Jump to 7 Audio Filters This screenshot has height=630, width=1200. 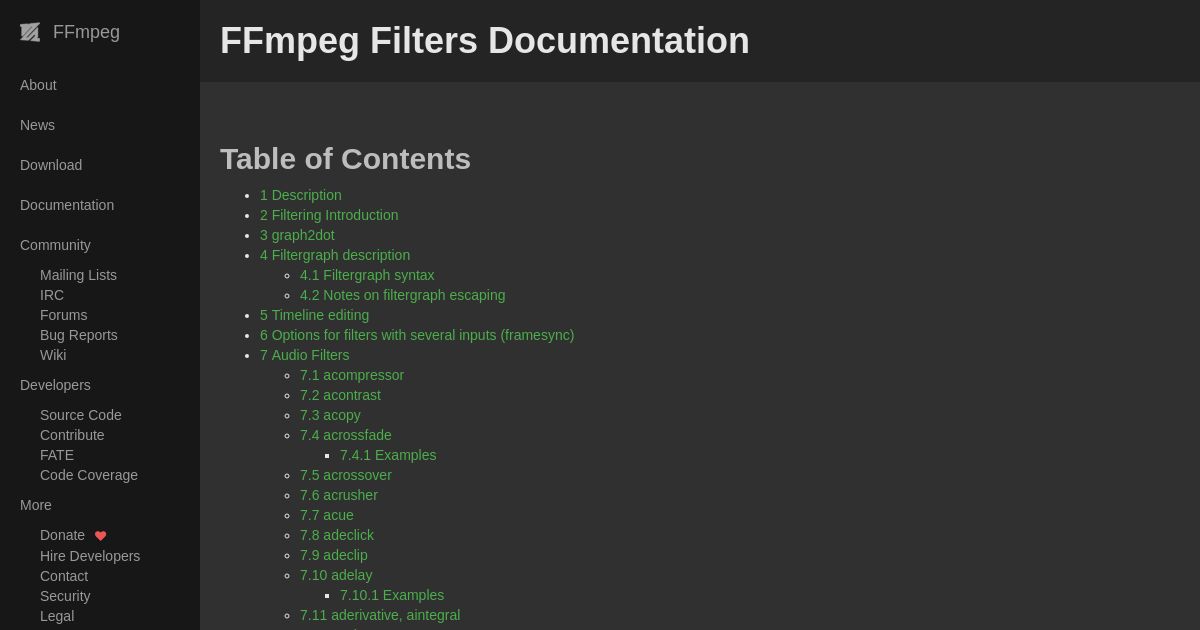point(305,355)
